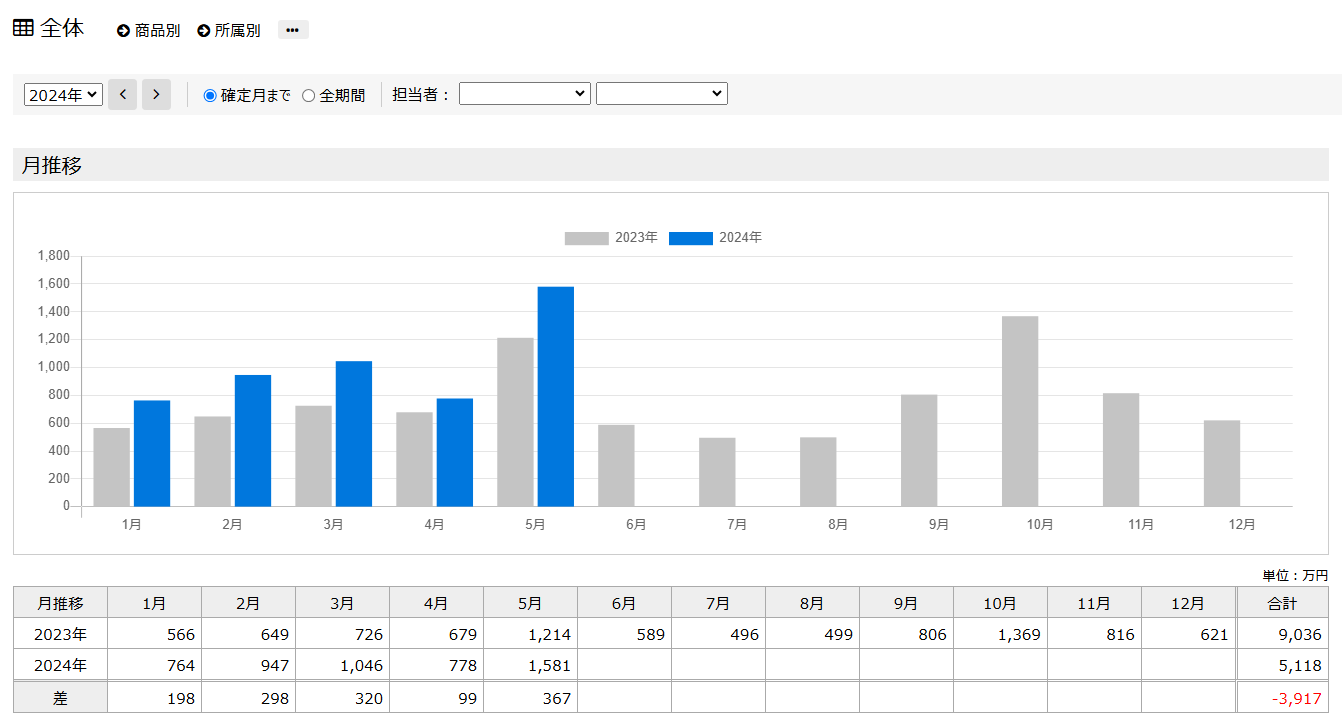
Task: Click the 合計 column header
Action: point(1282,603)
